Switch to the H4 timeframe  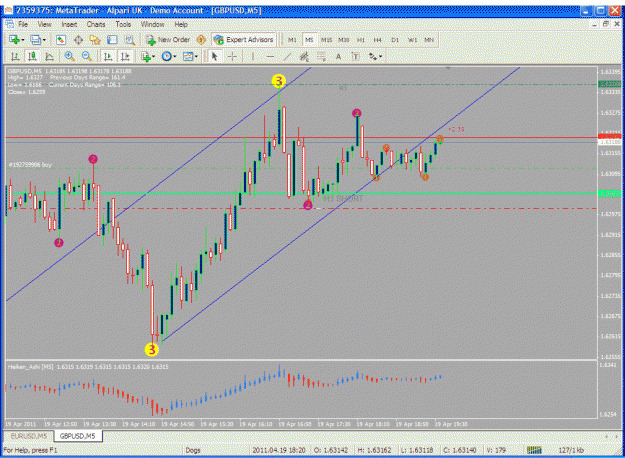point(377,40)
